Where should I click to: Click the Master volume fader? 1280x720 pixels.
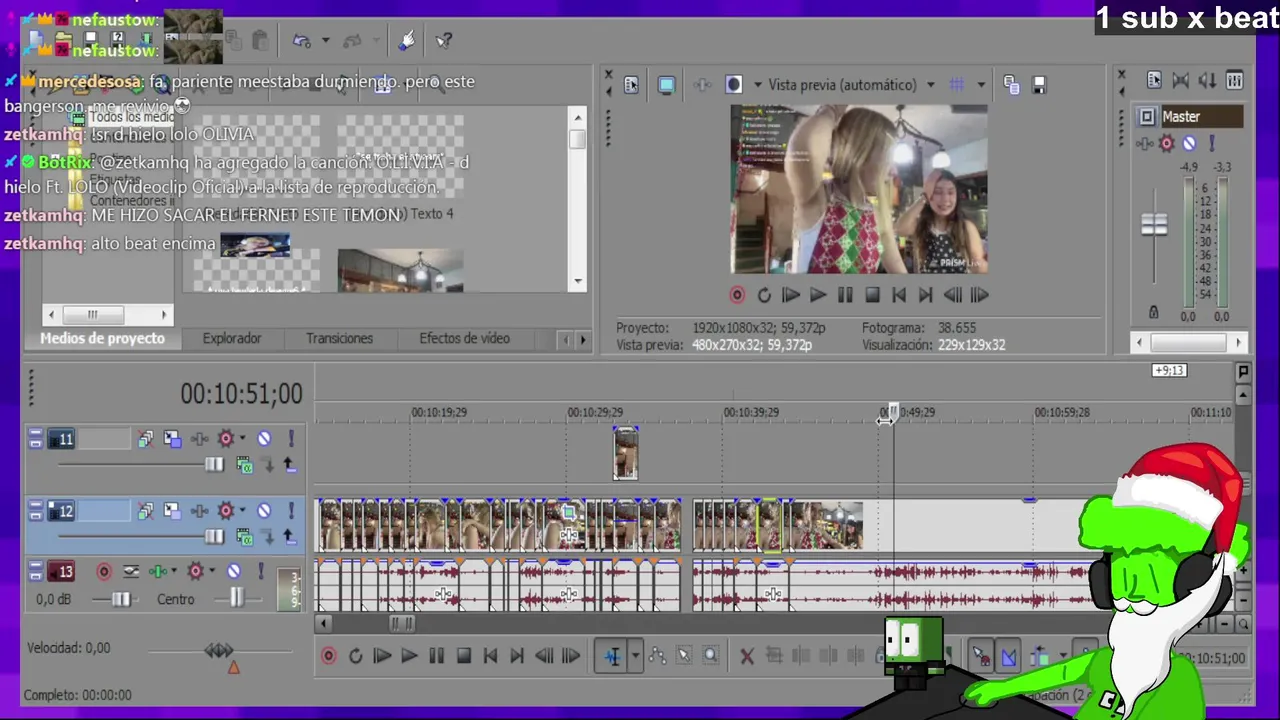pyautogui.click(x=1154, y=225)
